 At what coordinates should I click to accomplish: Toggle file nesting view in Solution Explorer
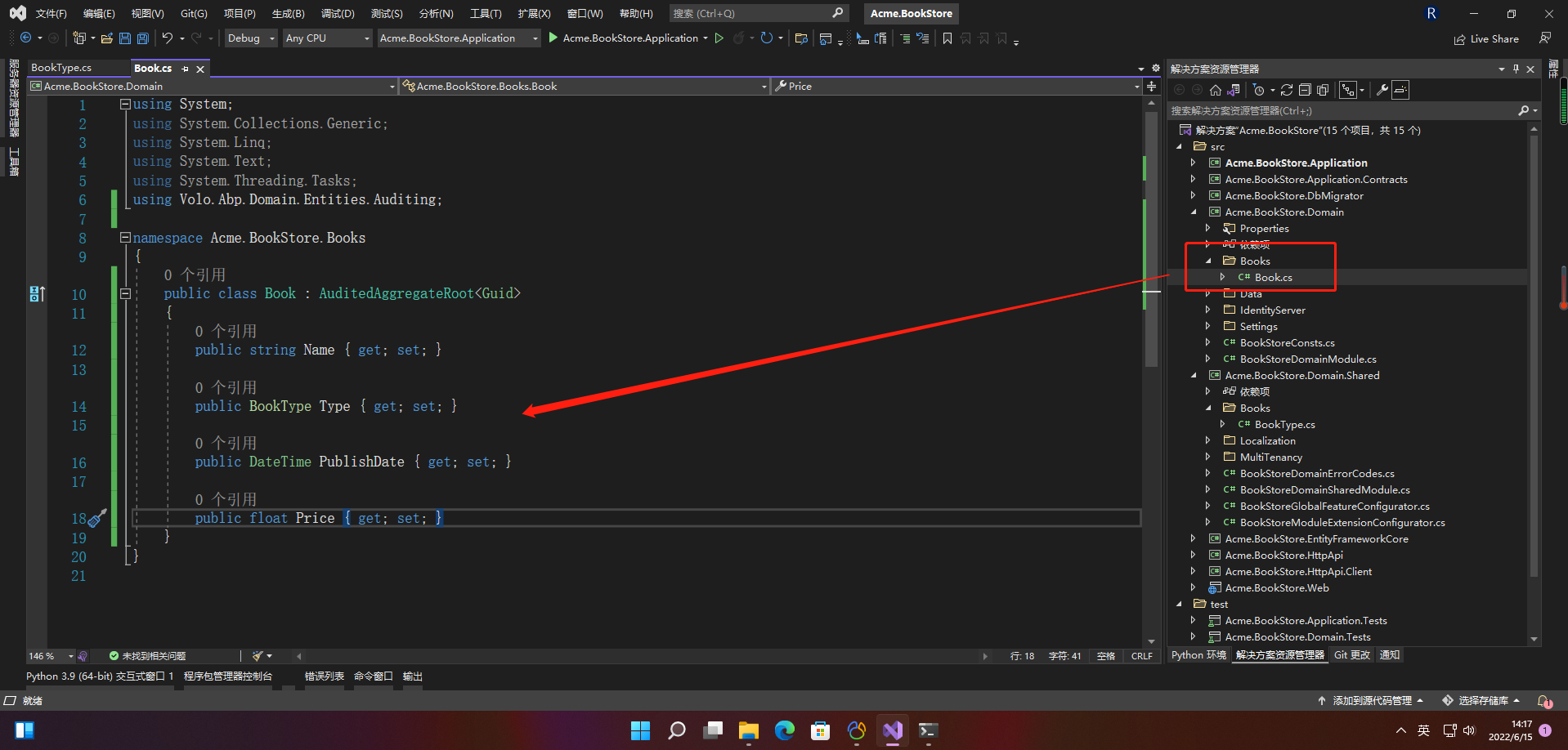(1348, 90)
